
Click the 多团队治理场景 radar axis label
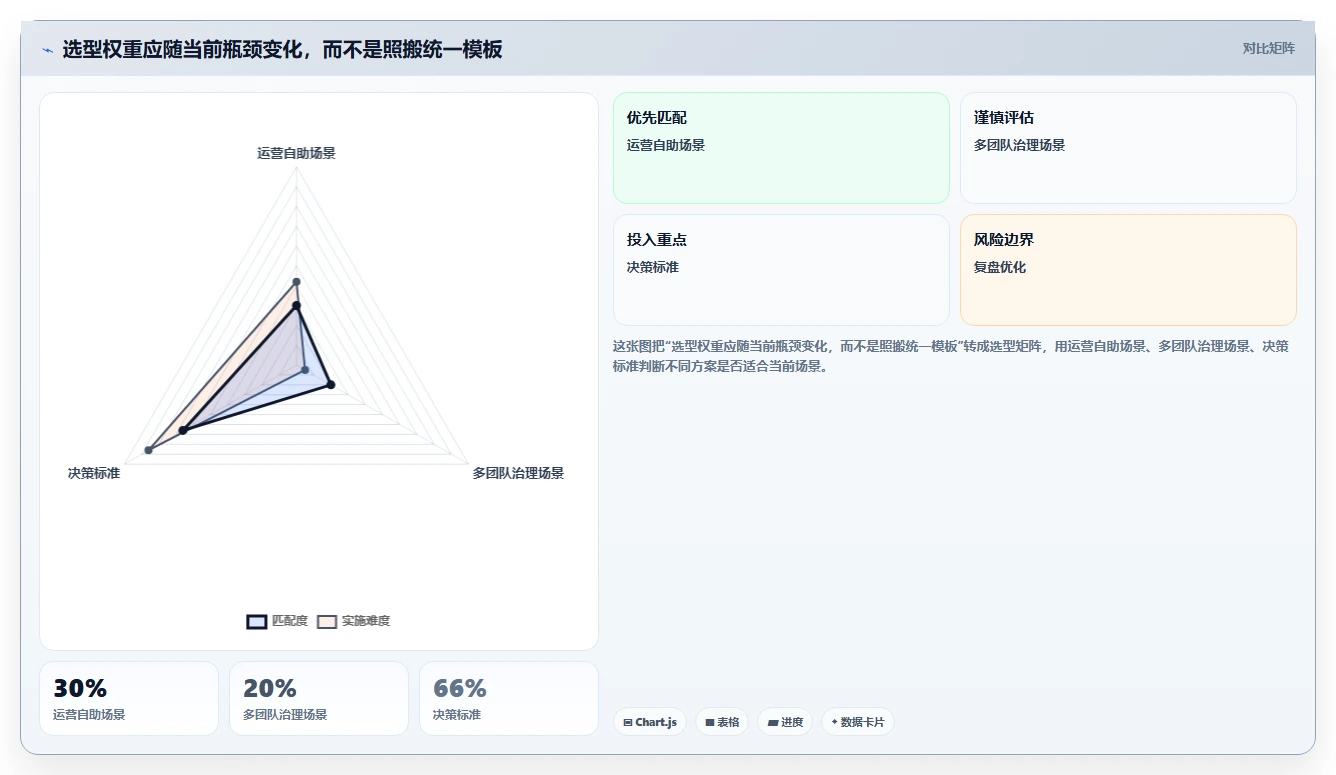coord(518,473)
